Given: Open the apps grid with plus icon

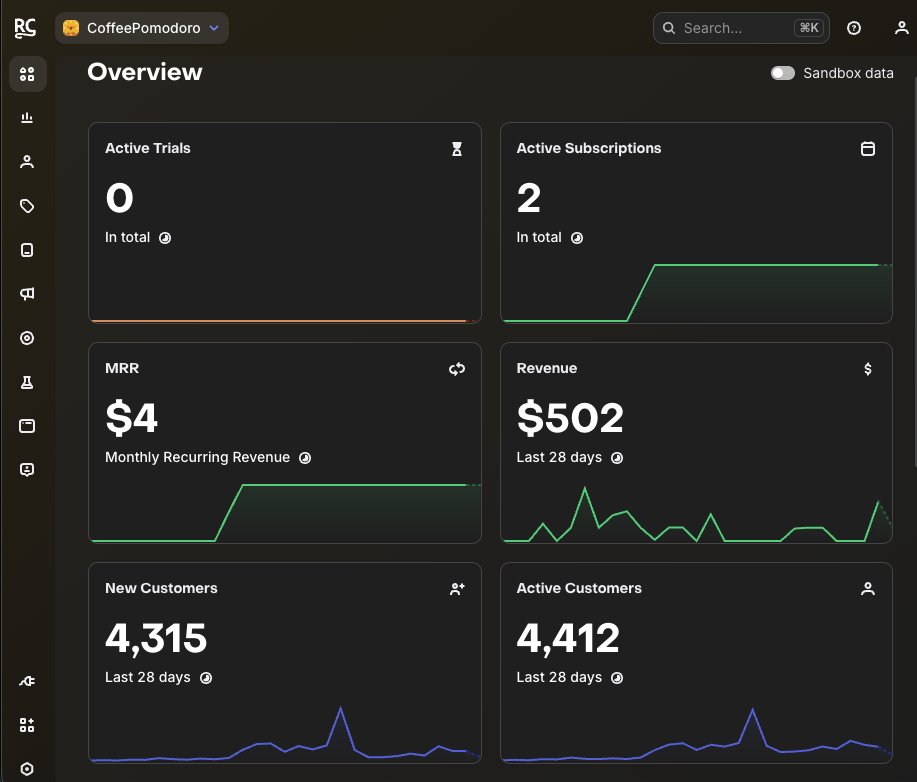Looking at the screenshot, I should tap(27, 725).
